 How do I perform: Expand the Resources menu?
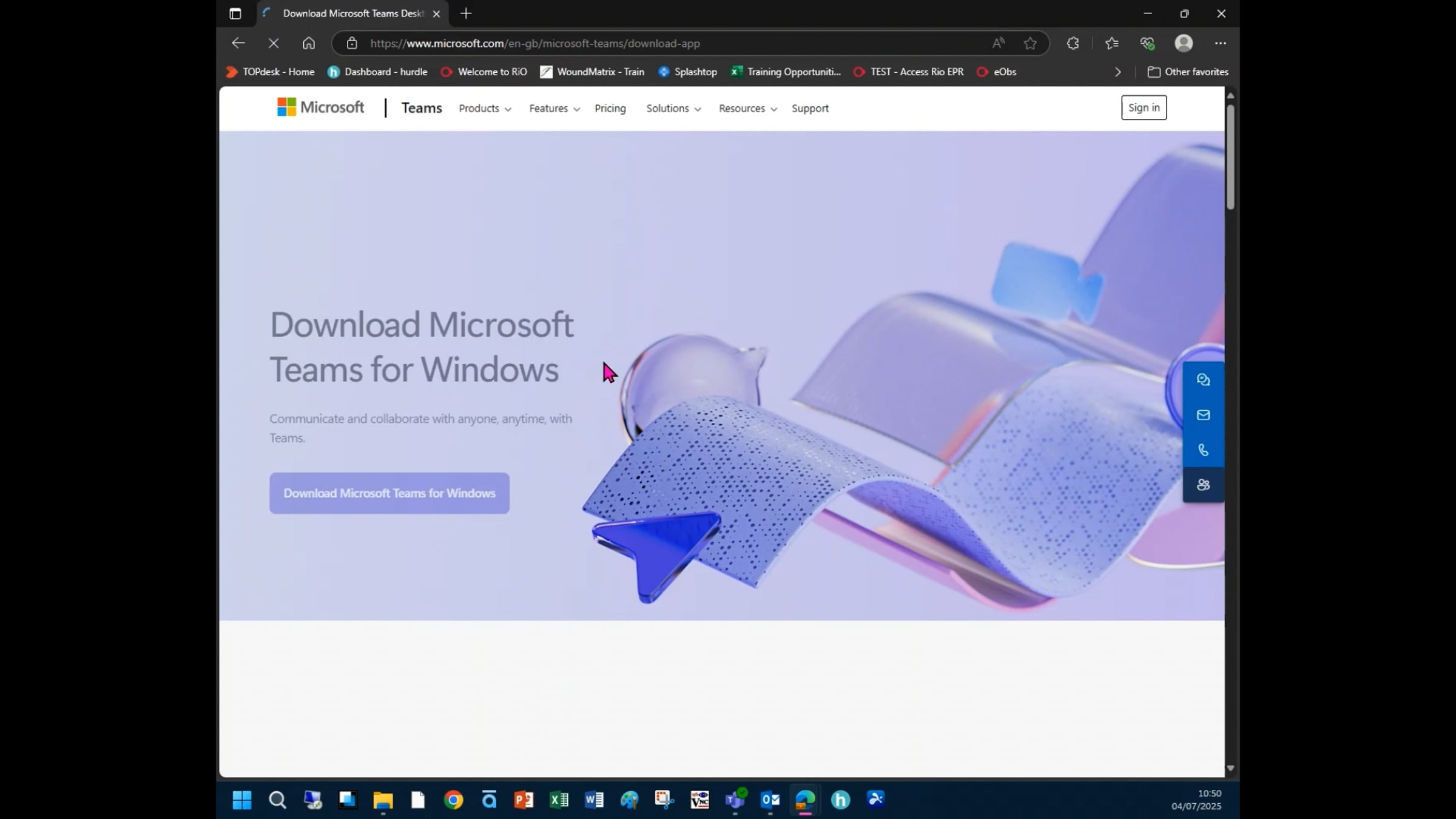click(x=748, y=109)
